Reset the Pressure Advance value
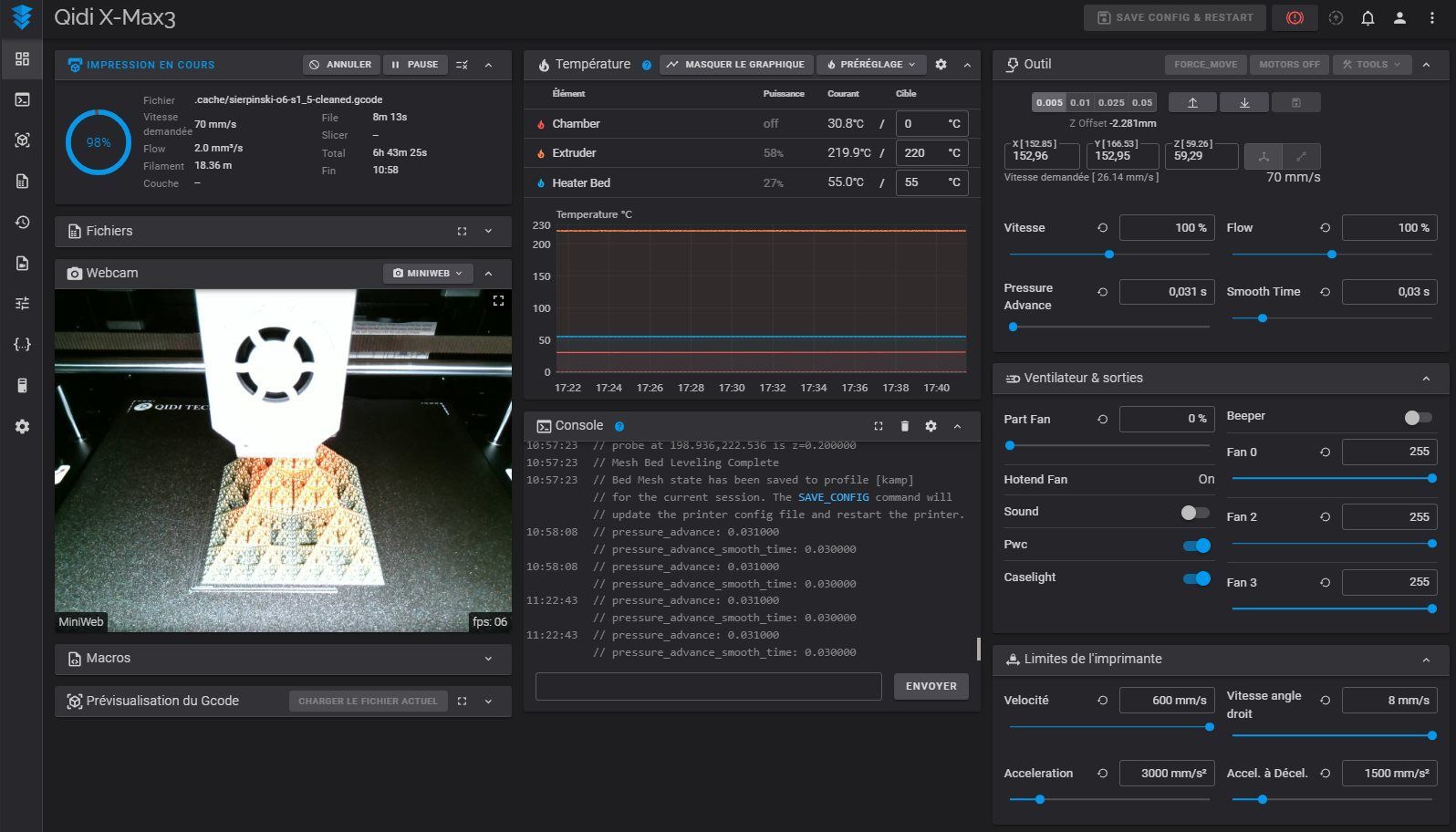This screenshot has width=1456, height=832. coord(1102,292)
